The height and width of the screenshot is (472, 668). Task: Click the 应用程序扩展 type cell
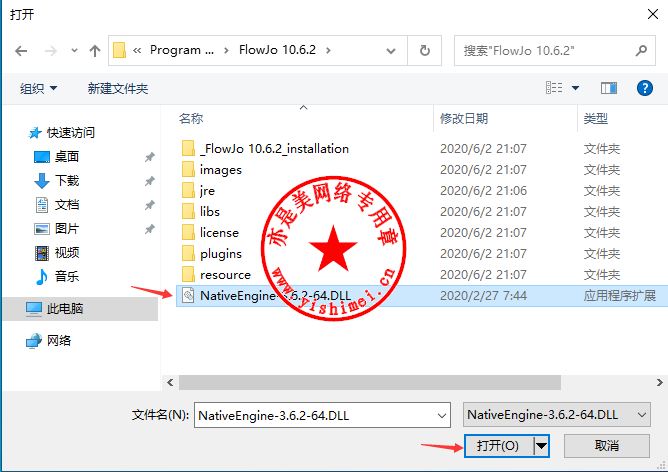coord(620,296)
